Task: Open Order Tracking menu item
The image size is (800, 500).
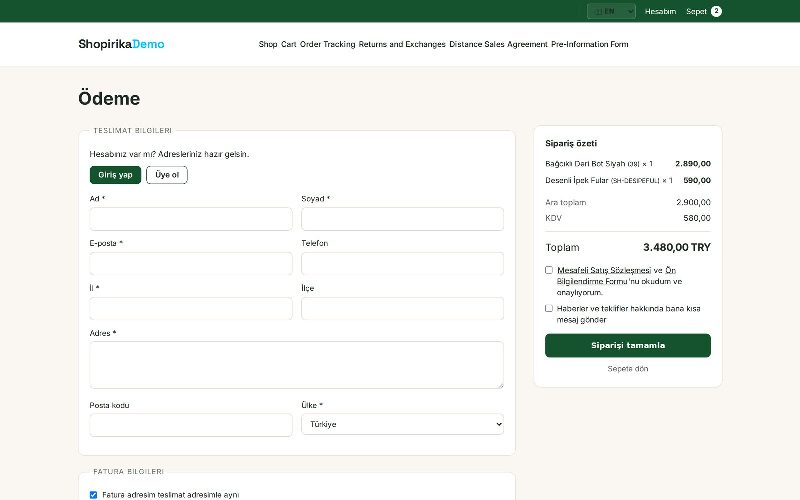Action: coord(328,44)
